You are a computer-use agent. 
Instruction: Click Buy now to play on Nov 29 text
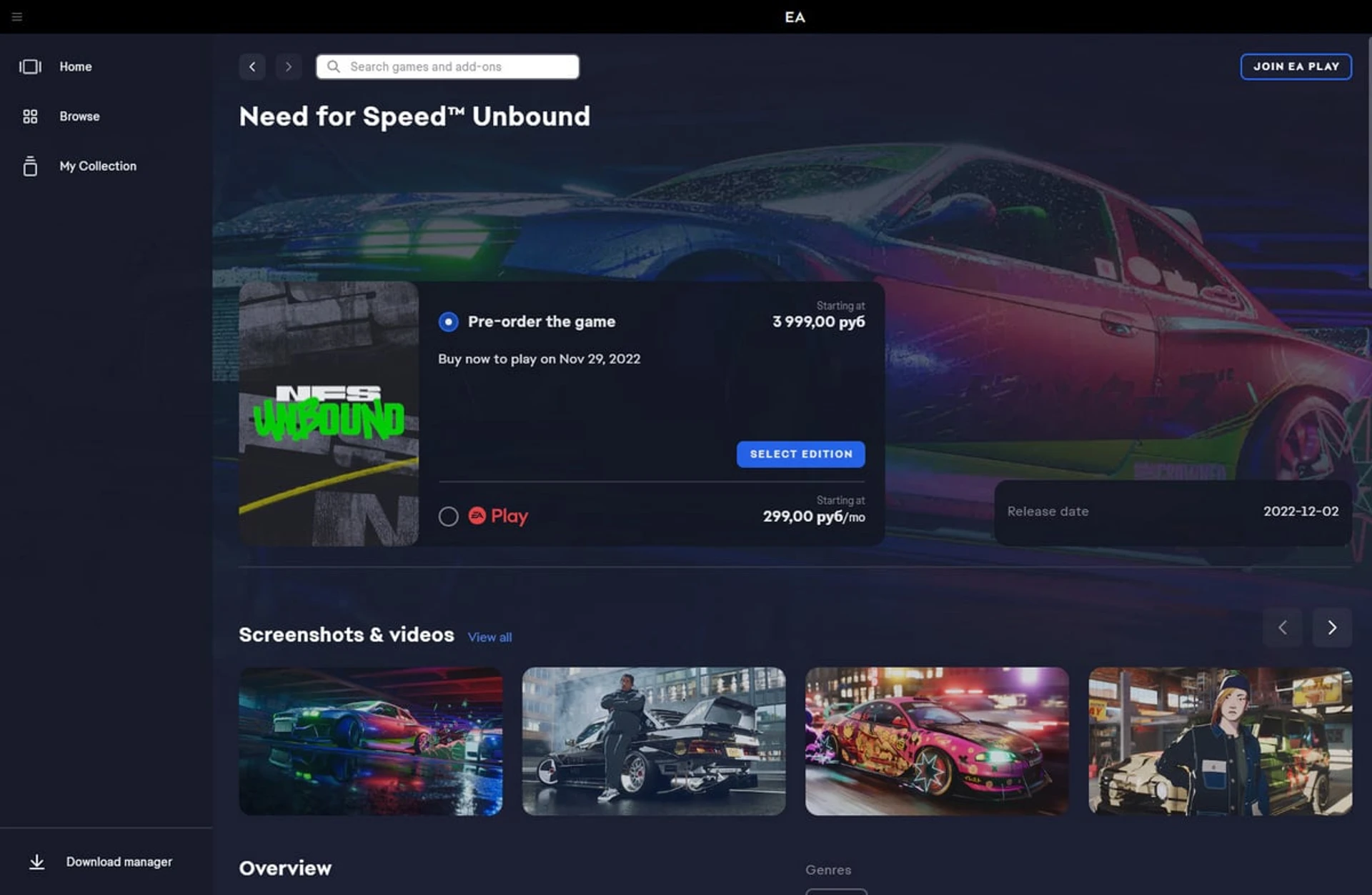tap(539, 359)
